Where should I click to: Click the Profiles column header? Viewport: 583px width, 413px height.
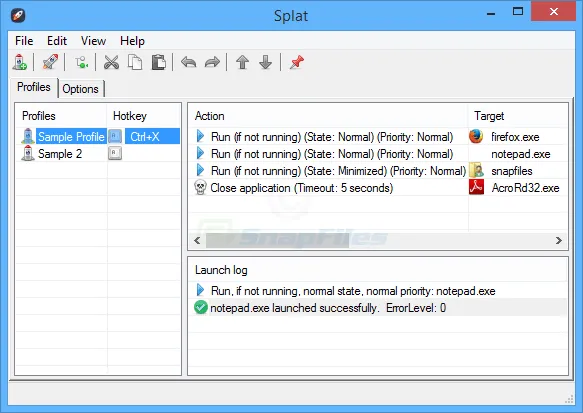pyautogui.click(x=61, y=116)
